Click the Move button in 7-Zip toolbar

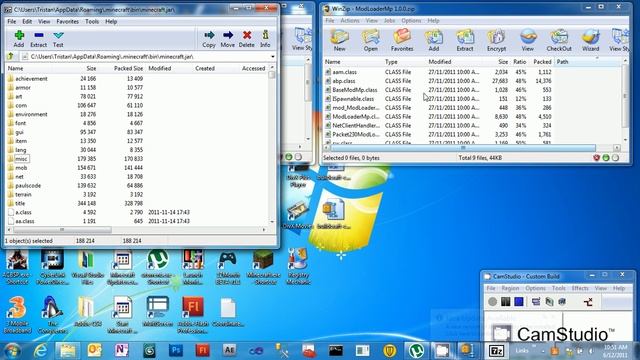[227, 39]
